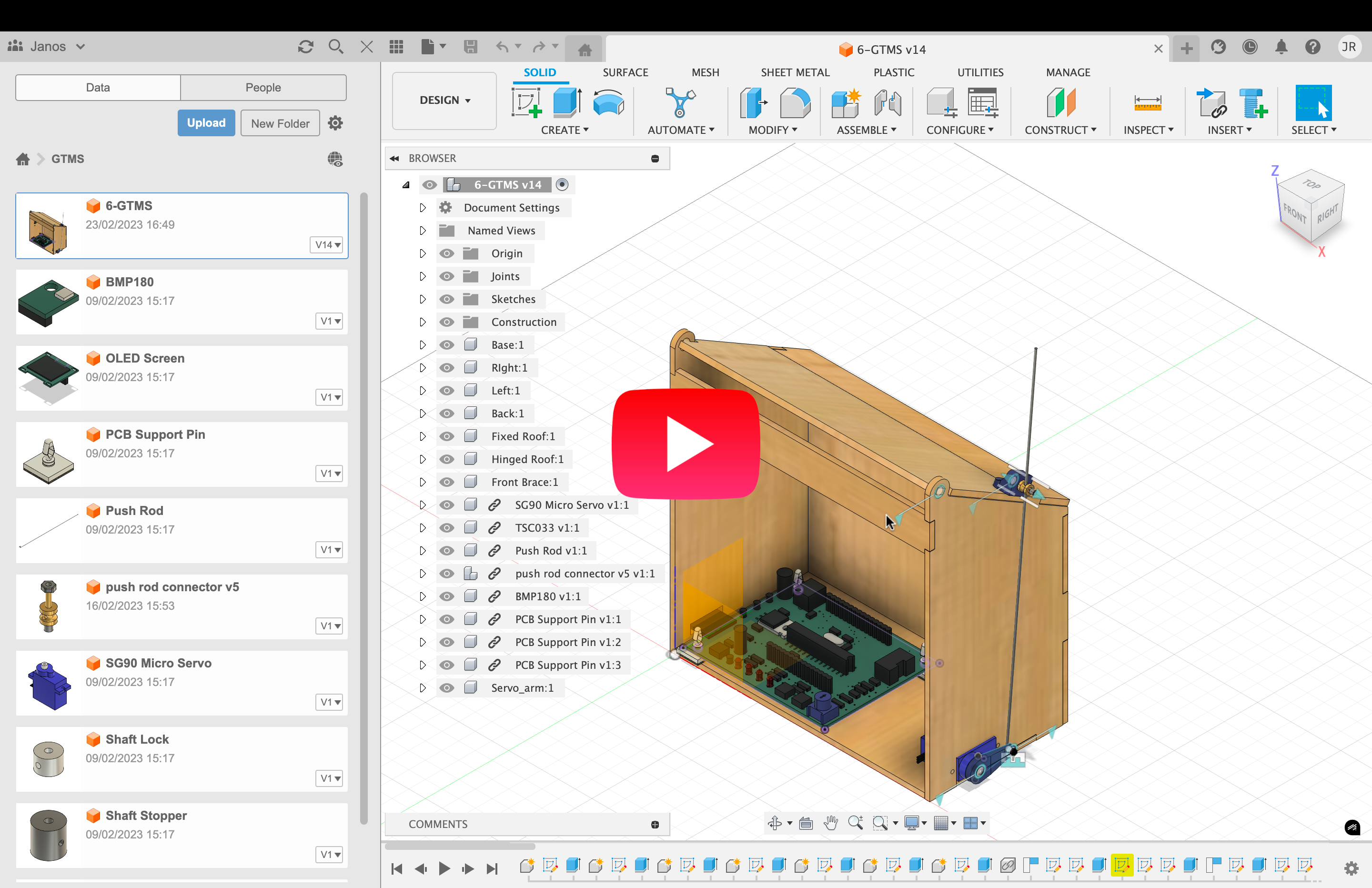Jump to the timeline end
This screenshot has width=1372, height=888.
[x=492, y=868]
